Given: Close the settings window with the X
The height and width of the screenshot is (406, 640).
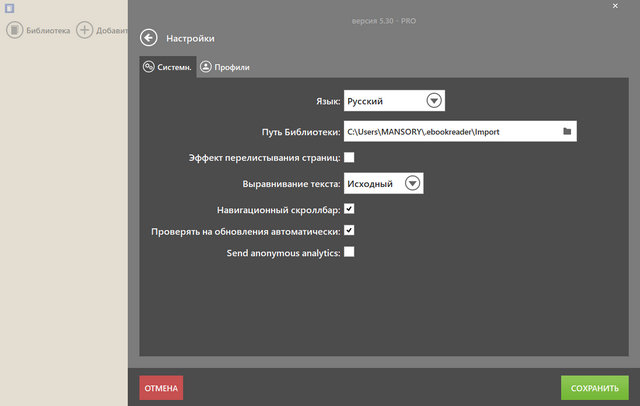Looking at the screenshot, I should coord(614,7).
